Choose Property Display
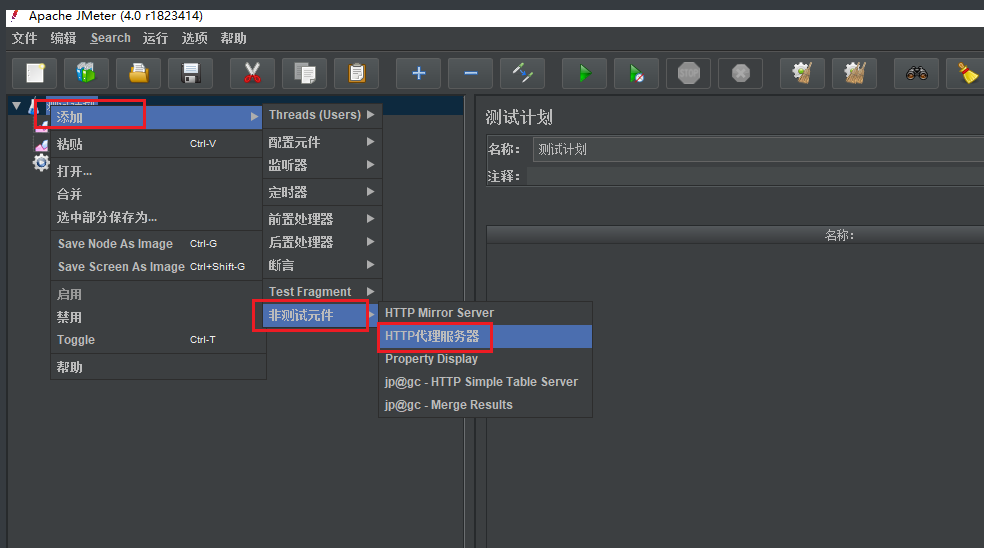The height and width of the screenshot is (548, 984). coord(486,359)
